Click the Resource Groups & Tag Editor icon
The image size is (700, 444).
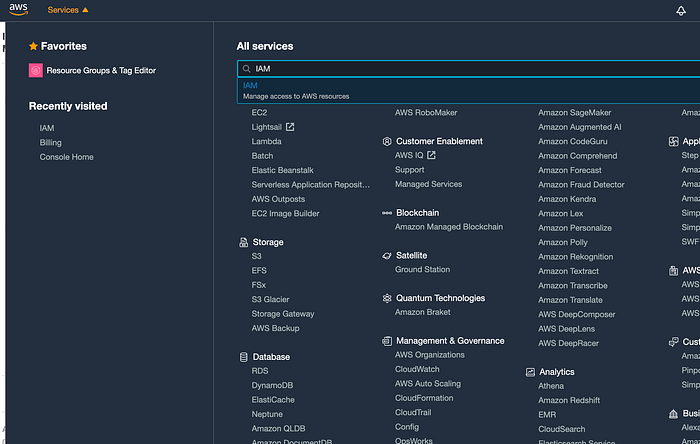(x=36, y=71)
